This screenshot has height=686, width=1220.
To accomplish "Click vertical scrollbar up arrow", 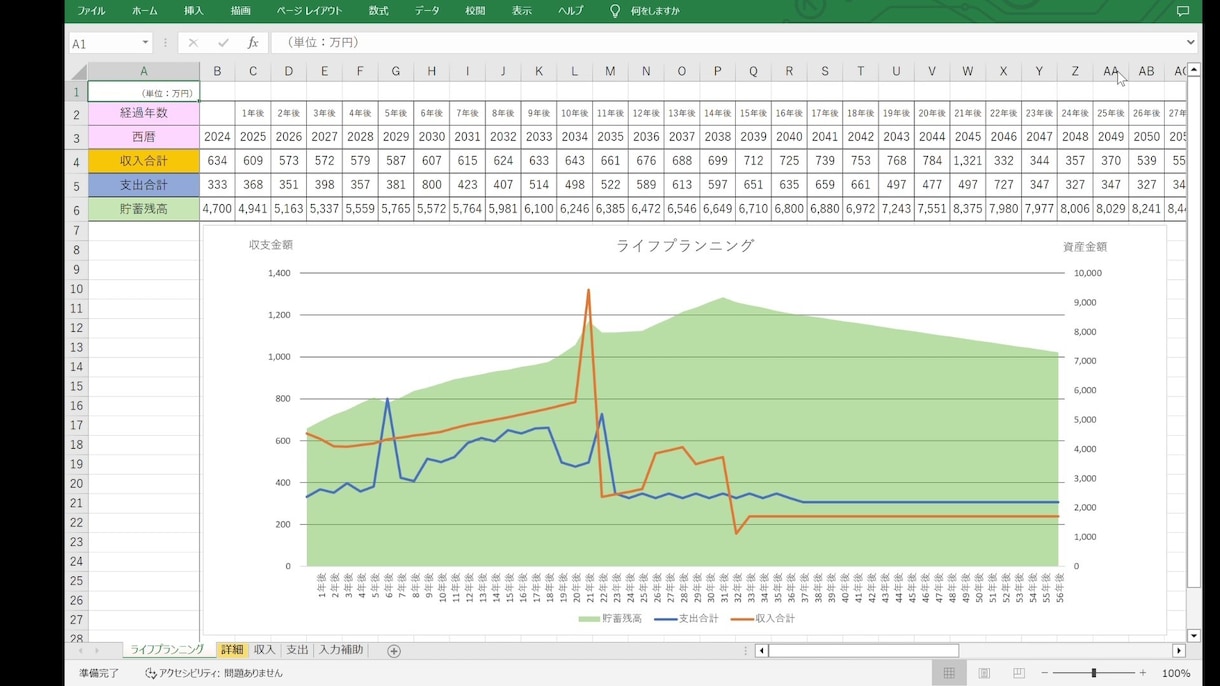I will 1194,70.
